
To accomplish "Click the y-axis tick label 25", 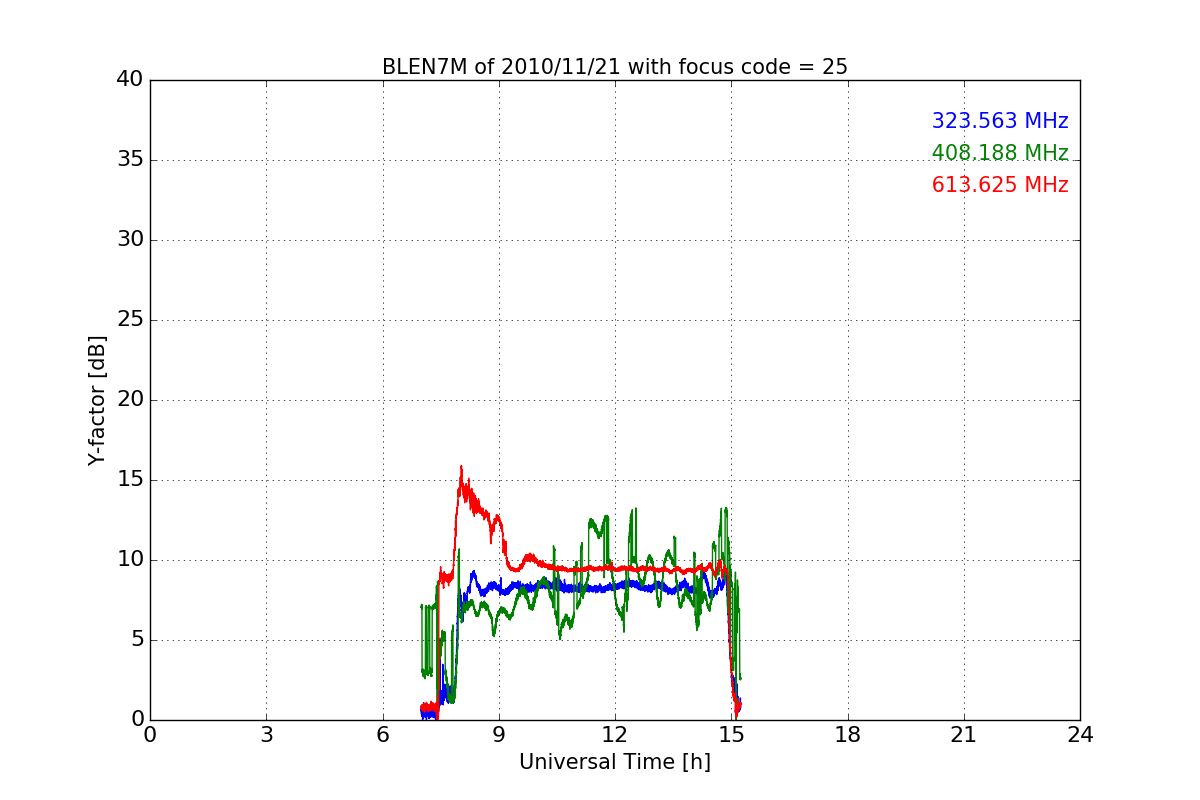I will pyautogui.click(x=130, y=320).
